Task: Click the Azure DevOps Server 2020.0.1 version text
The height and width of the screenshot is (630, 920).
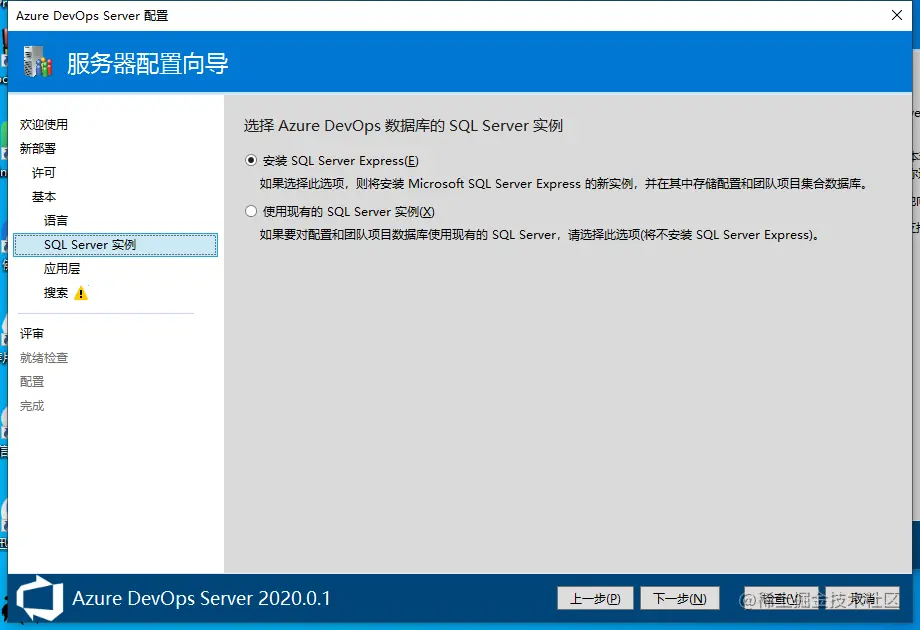Action: pos(201,598)
